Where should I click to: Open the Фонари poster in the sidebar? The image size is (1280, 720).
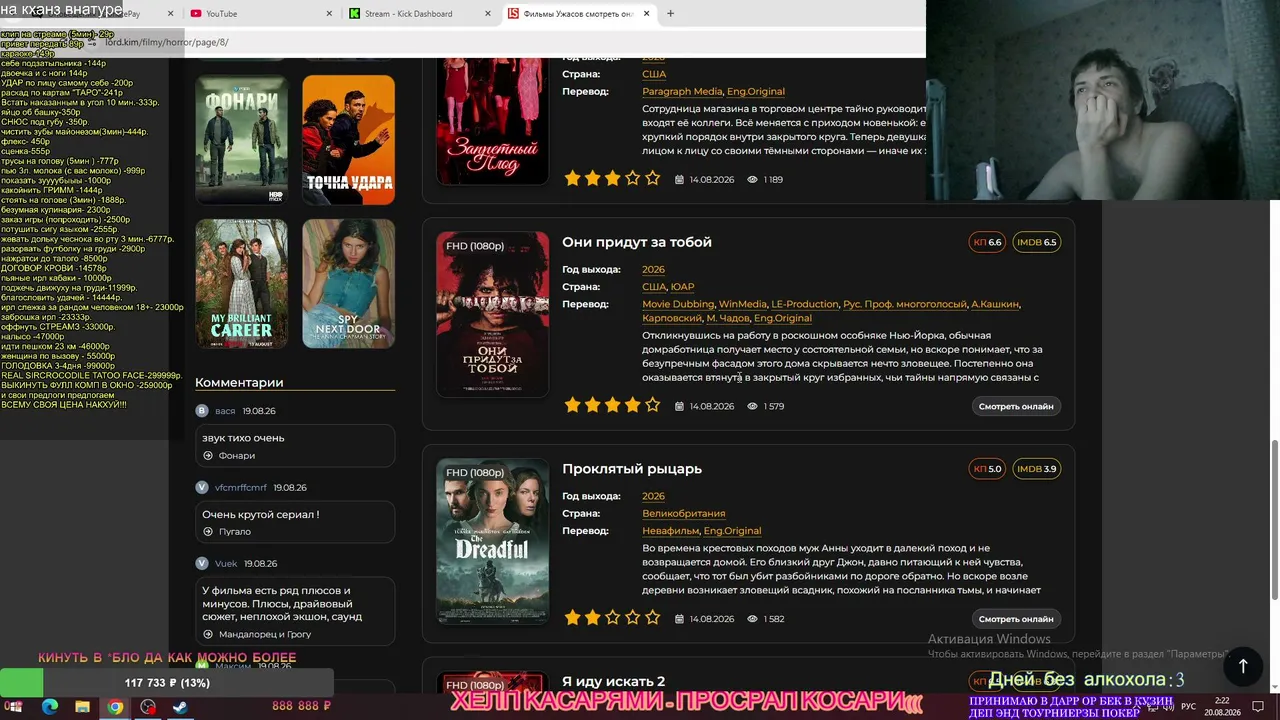click(x=241, y=140)
